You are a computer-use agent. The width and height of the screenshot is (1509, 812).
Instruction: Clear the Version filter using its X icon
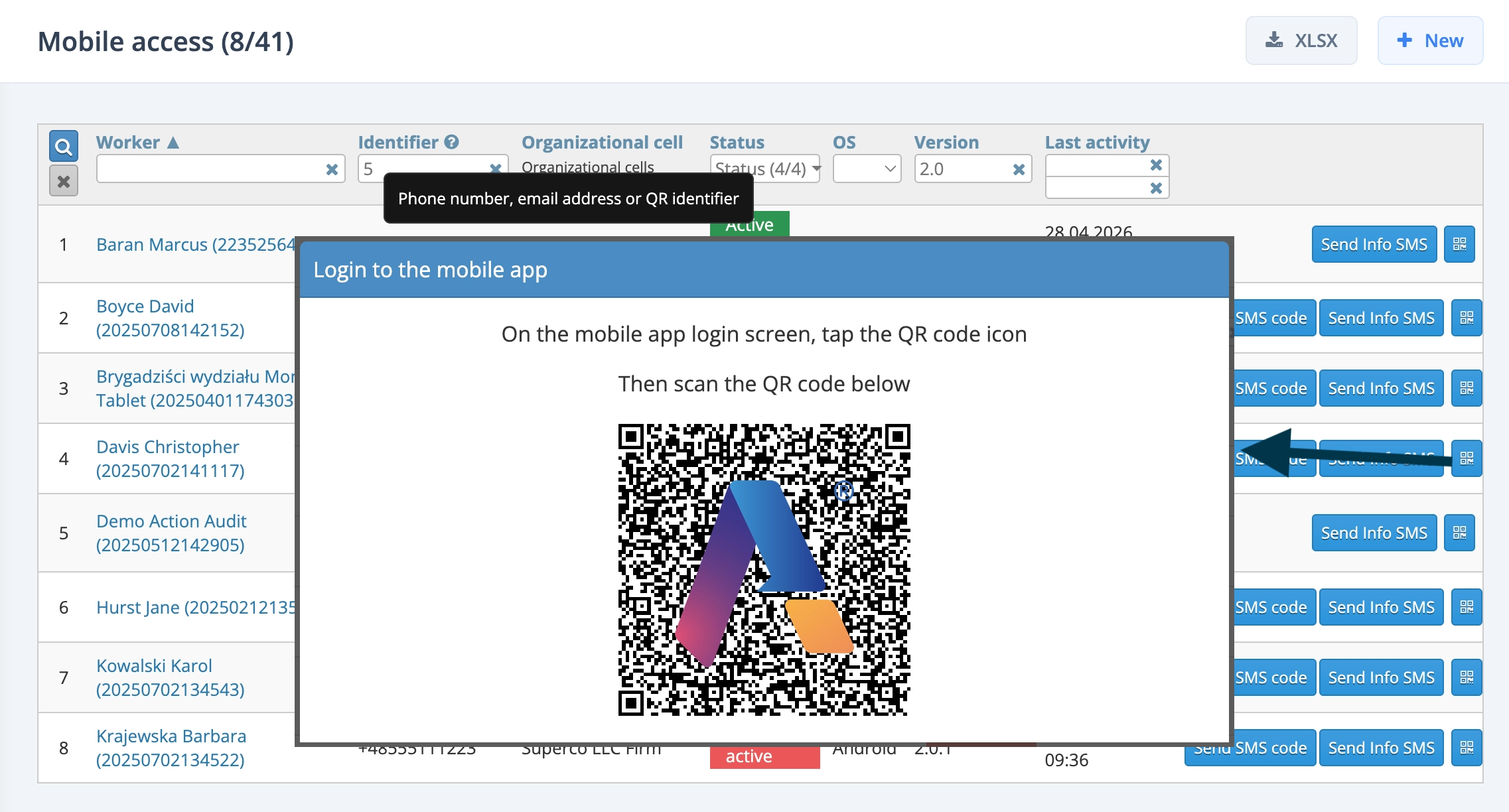[x=1019, y=169]
